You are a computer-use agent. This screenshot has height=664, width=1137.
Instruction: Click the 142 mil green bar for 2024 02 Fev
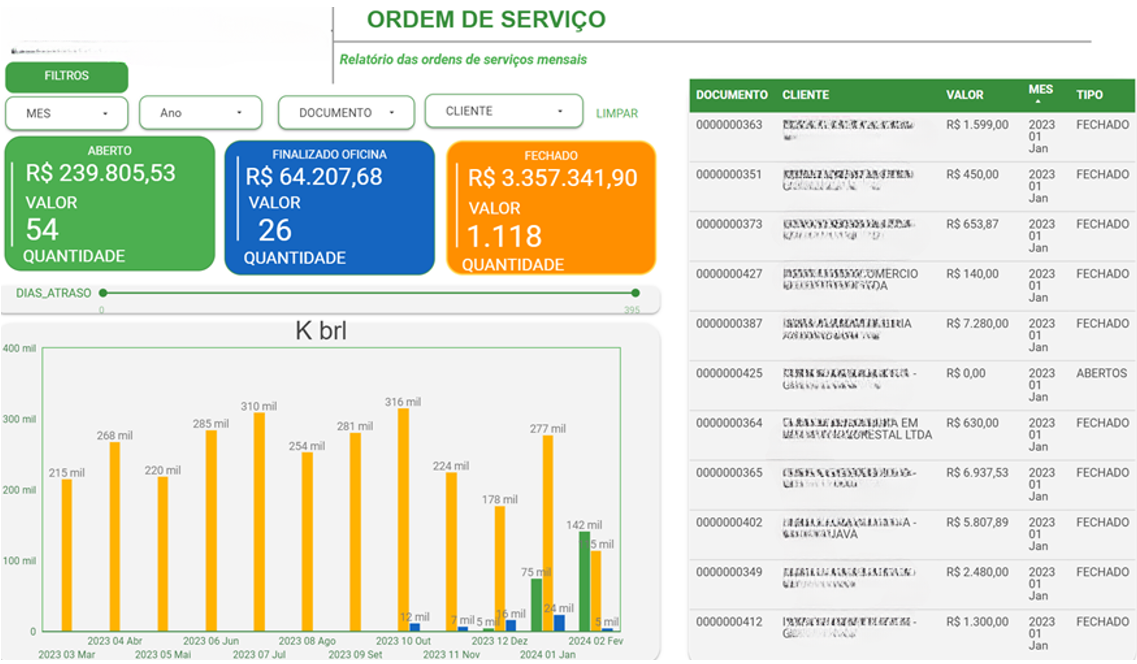584,581
